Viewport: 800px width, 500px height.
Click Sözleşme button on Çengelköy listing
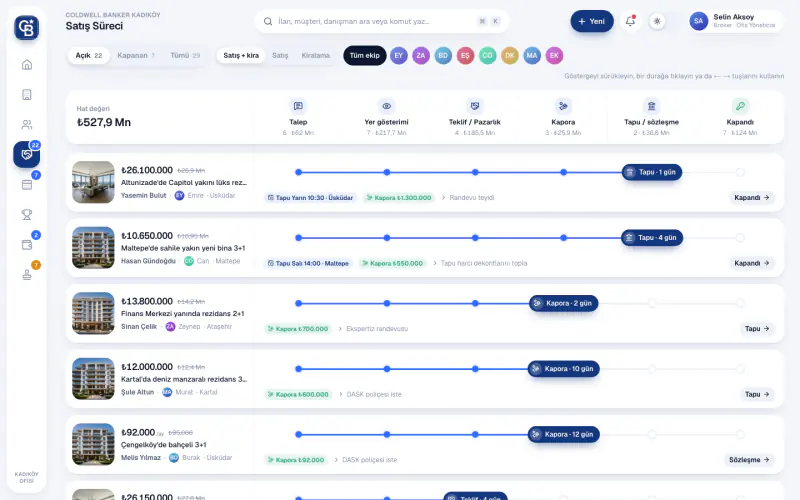point(749,460)
